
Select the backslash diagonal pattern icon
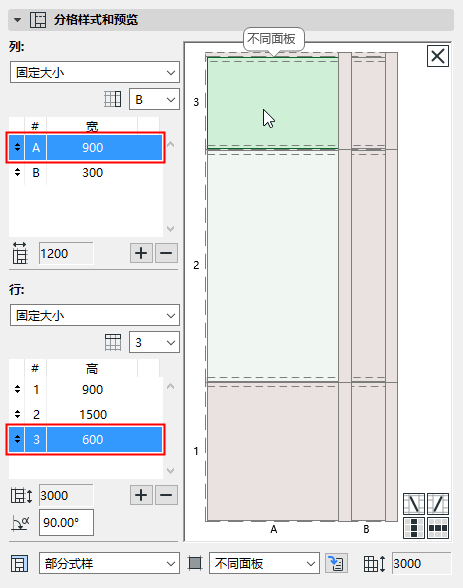[x=414, y=504]
